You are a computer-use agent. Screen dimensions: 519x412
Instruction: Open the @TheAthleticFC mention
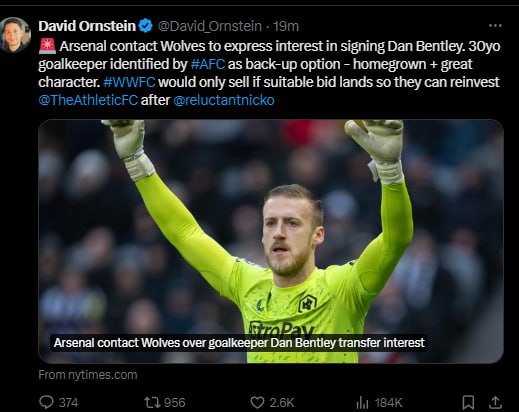tap(88, 100)
